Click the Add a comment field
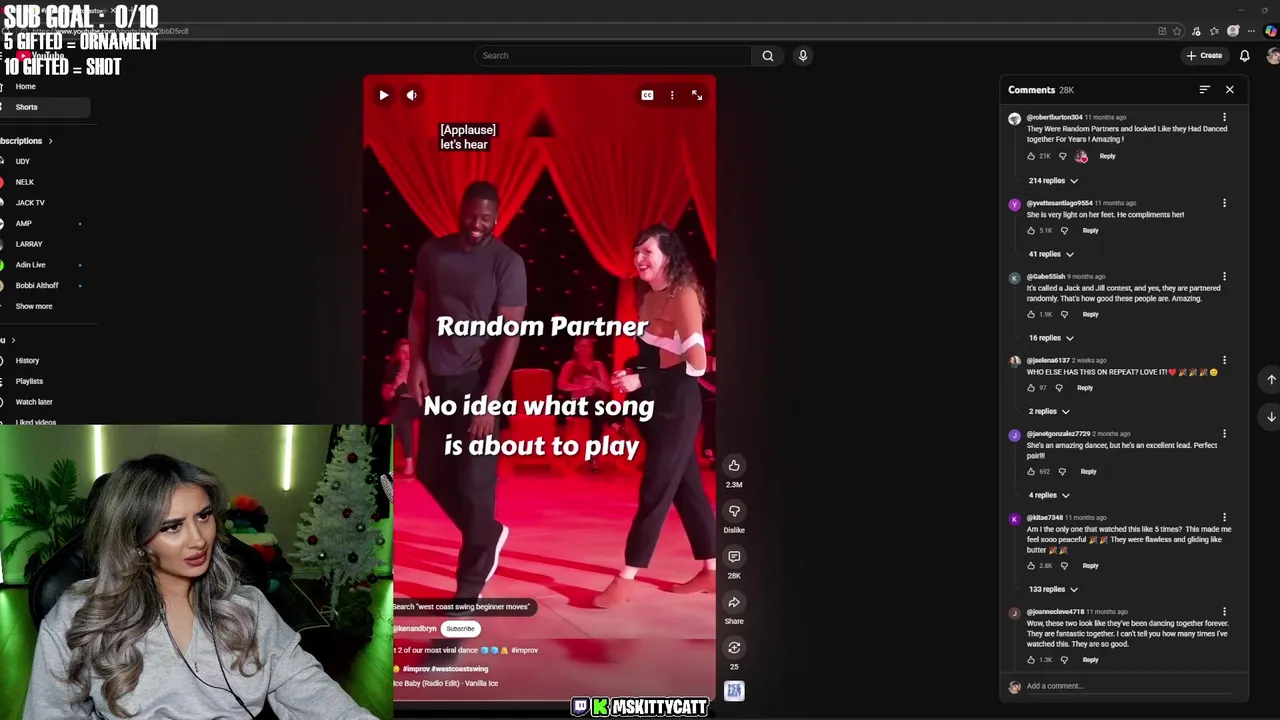Image resolution: width=1280 pixels, height=720 pixels. [x=1128, y=686]
